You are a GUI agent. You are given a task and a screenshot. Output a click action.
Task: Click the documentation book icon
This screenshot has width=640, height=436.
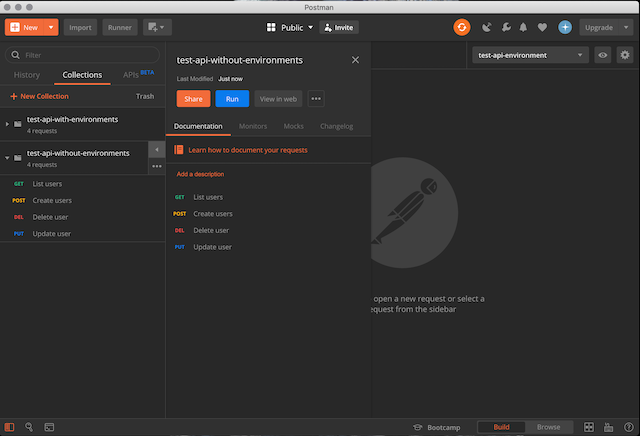178,150
